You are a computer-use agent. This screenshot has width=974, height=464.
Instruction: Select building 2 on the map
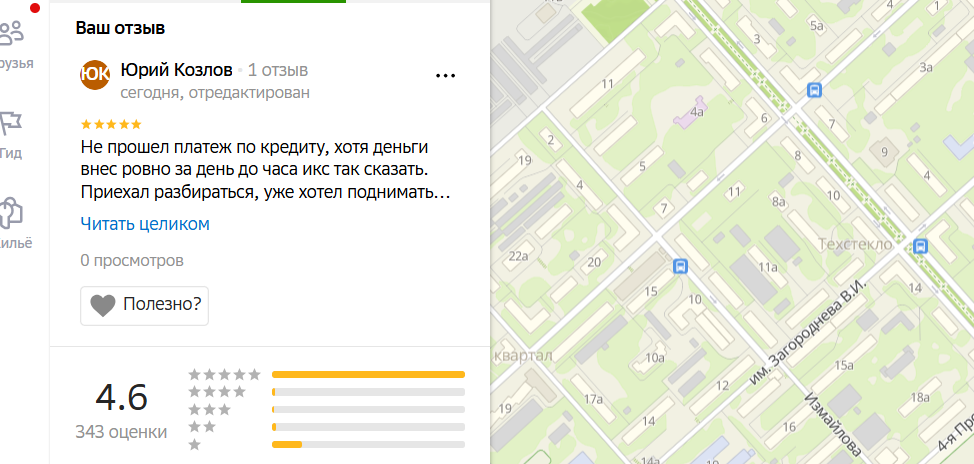[x=550, y=140]
